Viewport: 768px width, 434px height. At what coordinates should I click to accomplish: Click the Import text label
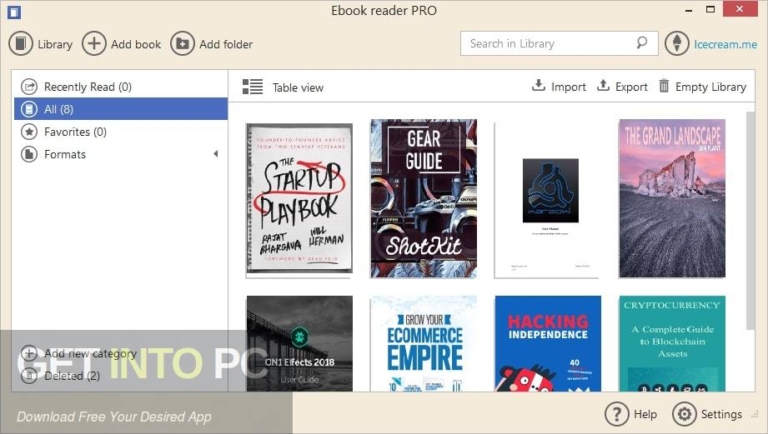(x=568, y=87)
